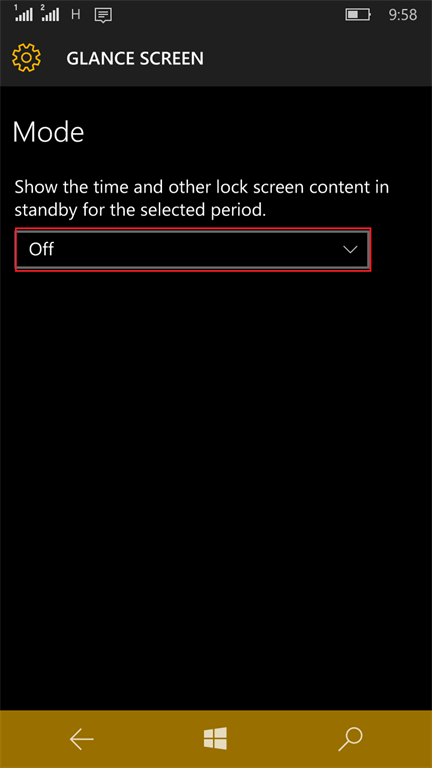This screenshot has height=768, width=432.
Task: Select the Off text in the combo box
Action: (x=41, y=249)
